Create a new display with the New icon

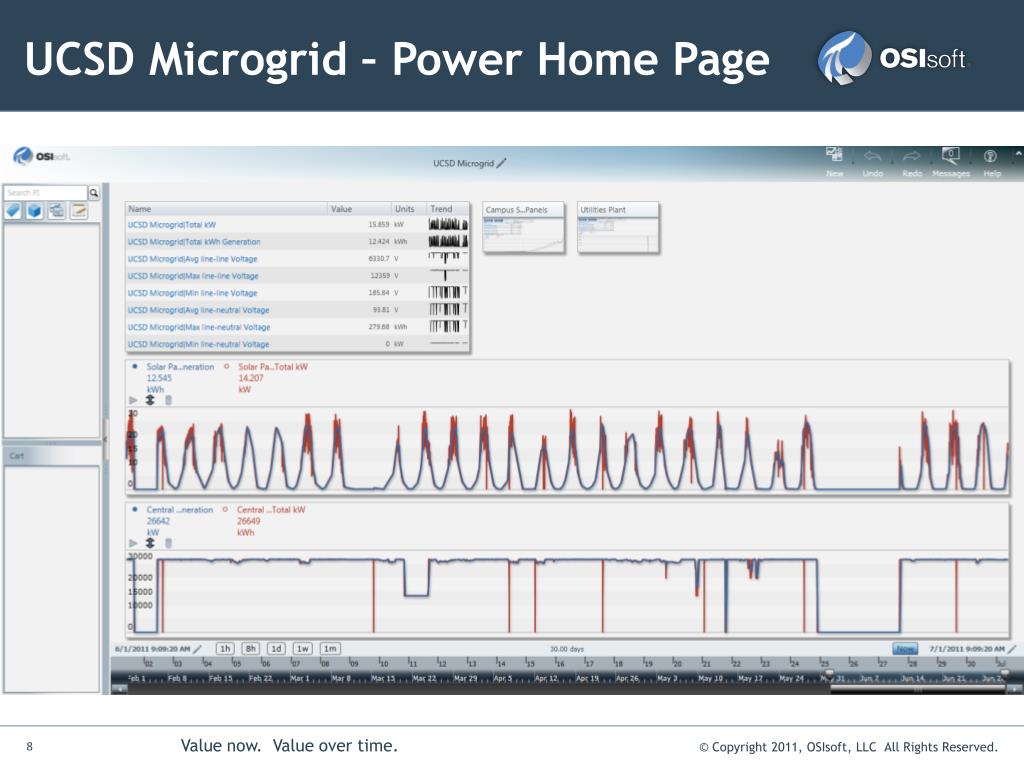[834, 162]
